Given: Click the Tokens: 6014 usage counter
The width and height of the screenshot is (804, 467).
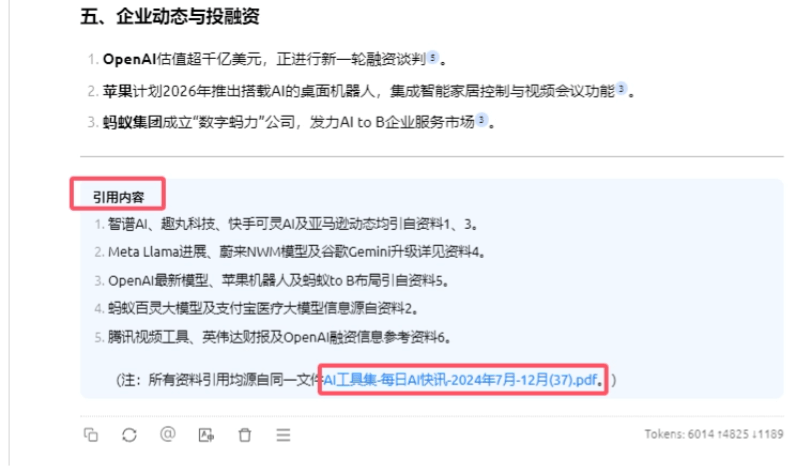Looking at the screenshot, I should tap(714, 434).
